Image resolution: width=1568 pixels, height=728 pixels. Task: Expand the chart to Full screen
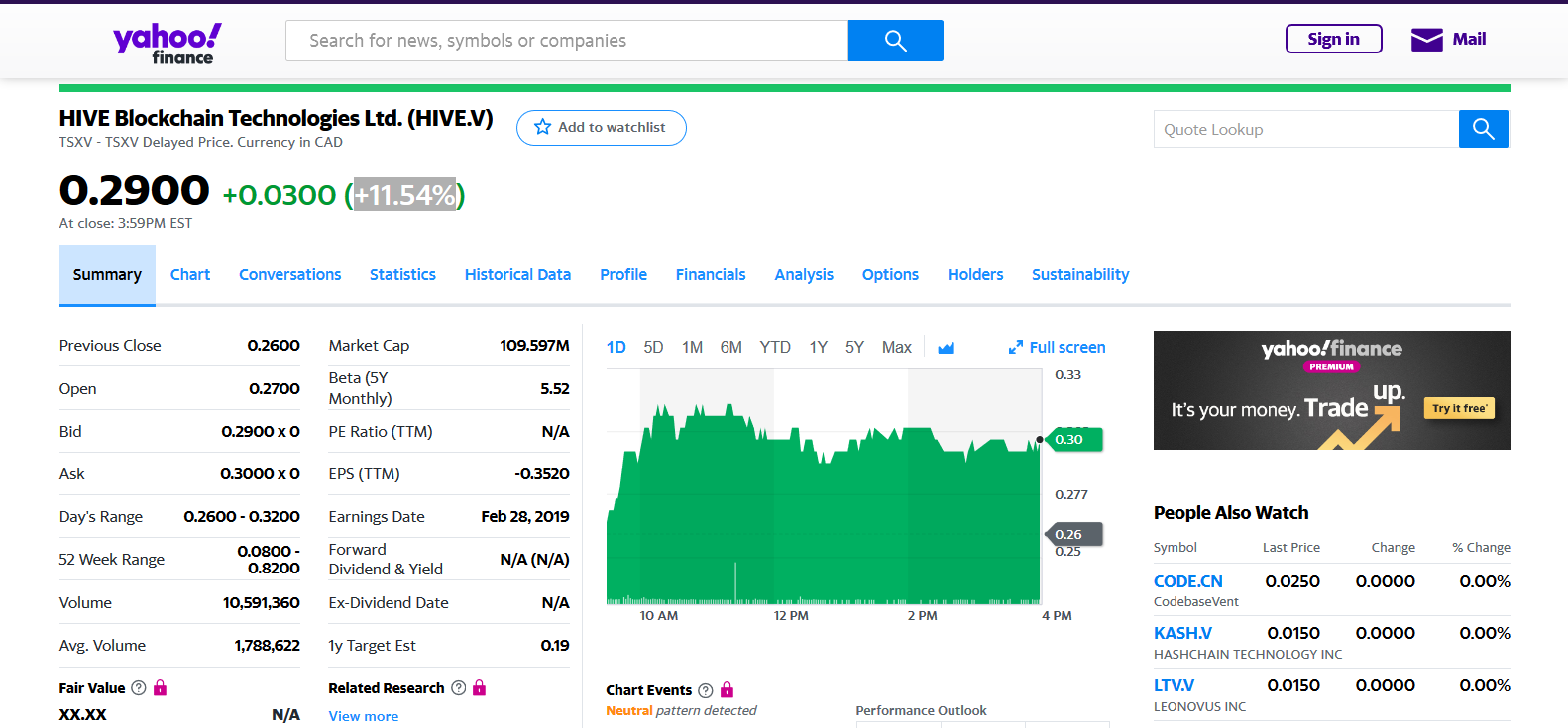click(x=1057, y=348)
